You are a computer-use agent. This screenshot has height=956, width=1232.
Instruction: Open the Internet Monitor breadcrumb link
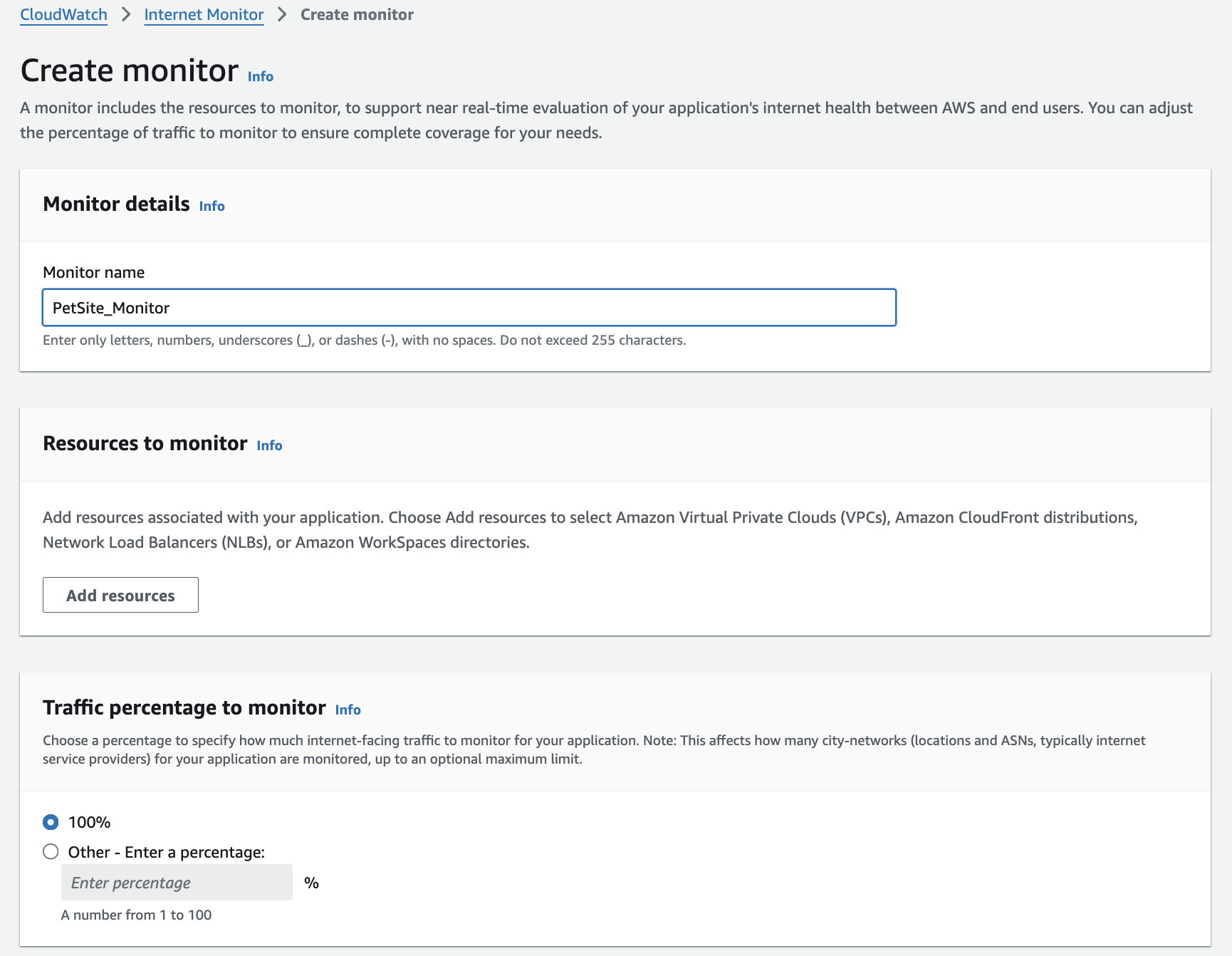point(204,14)
